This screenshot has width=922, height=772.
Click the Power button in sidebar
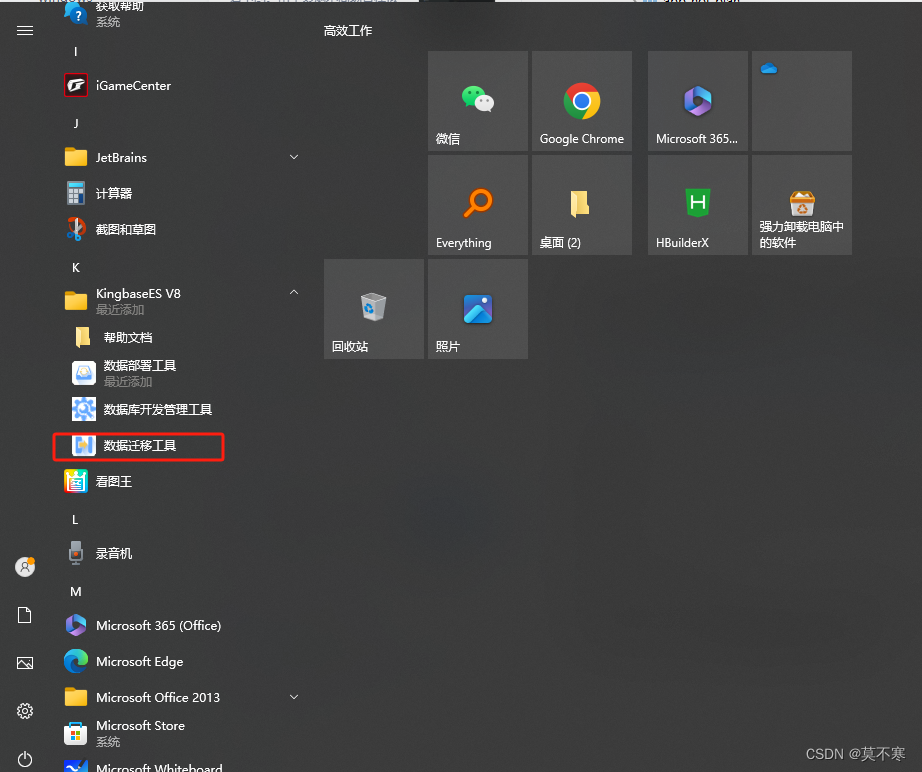[x=25, y=759]
